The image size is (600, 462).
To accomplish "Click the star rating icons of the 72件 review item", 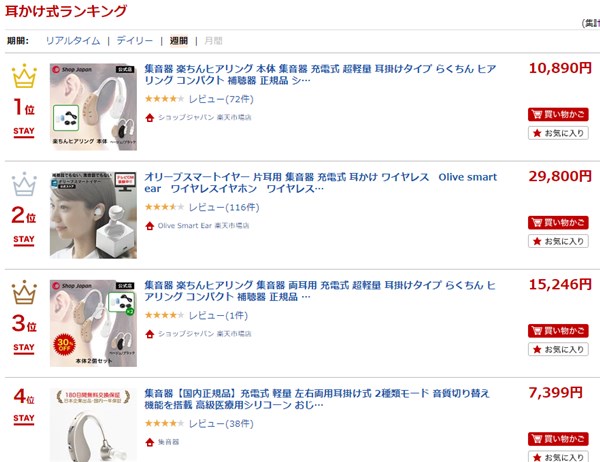I will pyautogui.click(x=165, y=99).
